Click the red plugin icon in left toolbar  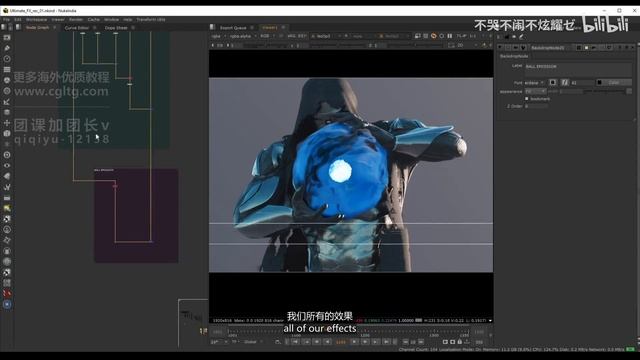click(x=7, y=293)
